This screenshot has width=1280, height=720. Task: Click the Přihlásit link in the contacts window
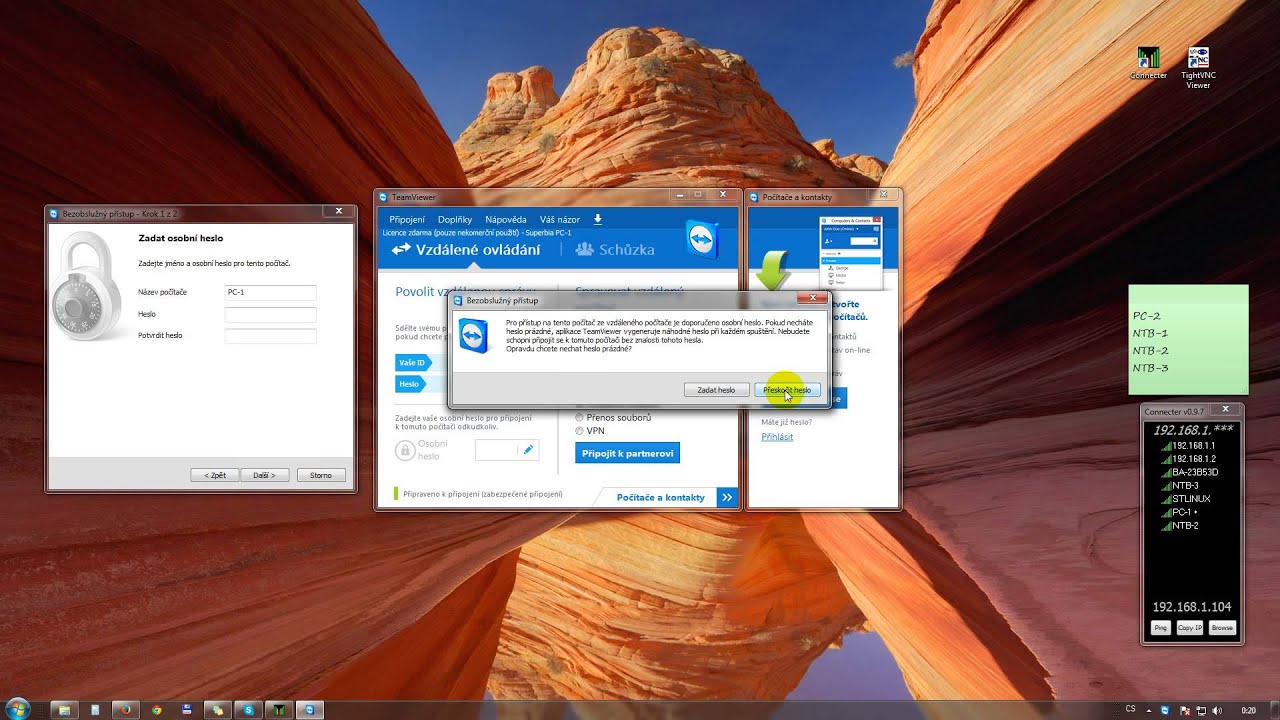point(777,437)
